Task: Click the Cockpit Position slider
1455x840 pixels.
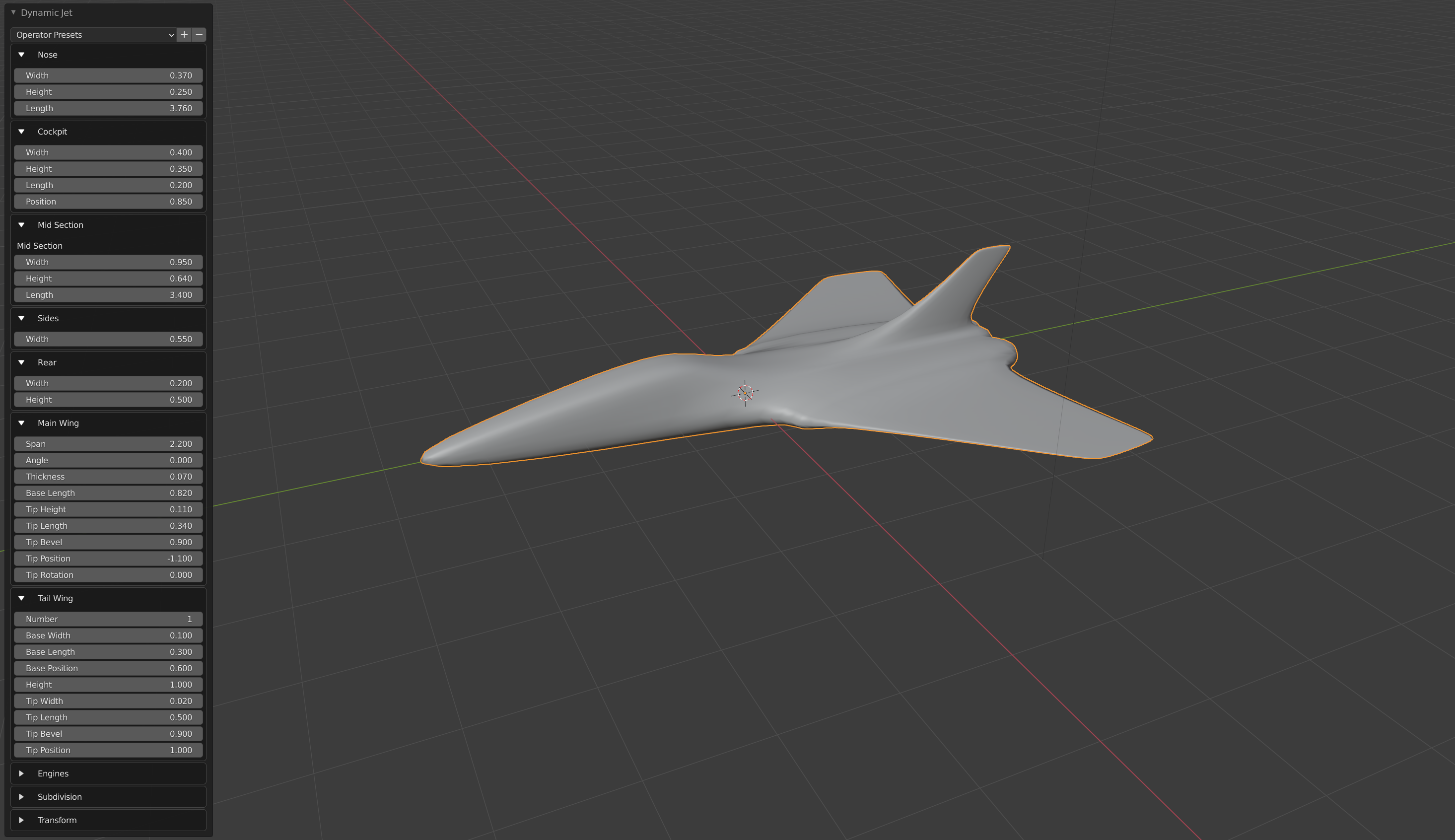Action: point(108,202)
